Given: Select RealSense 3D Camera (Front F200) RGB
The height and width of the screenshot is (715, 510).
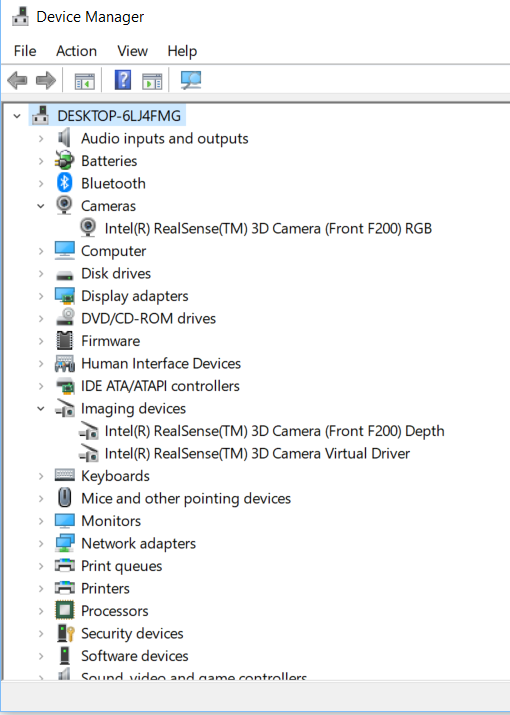Looking at the screenshot, I should pyautogui.click(x=268, y=228).
